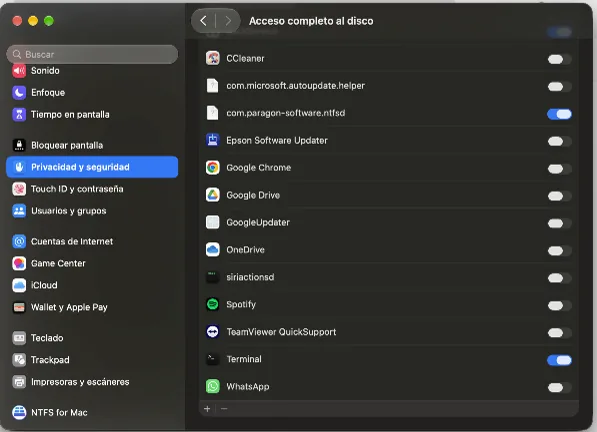Click the GoogleUpdater icon
This screenshot has width=597, height=432.
click(212, 222)
